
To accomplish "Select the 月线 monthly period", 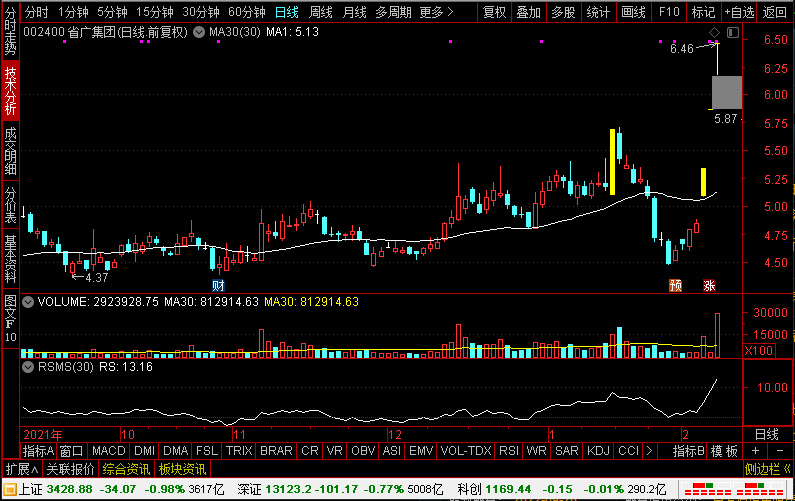I will point(354,12).
